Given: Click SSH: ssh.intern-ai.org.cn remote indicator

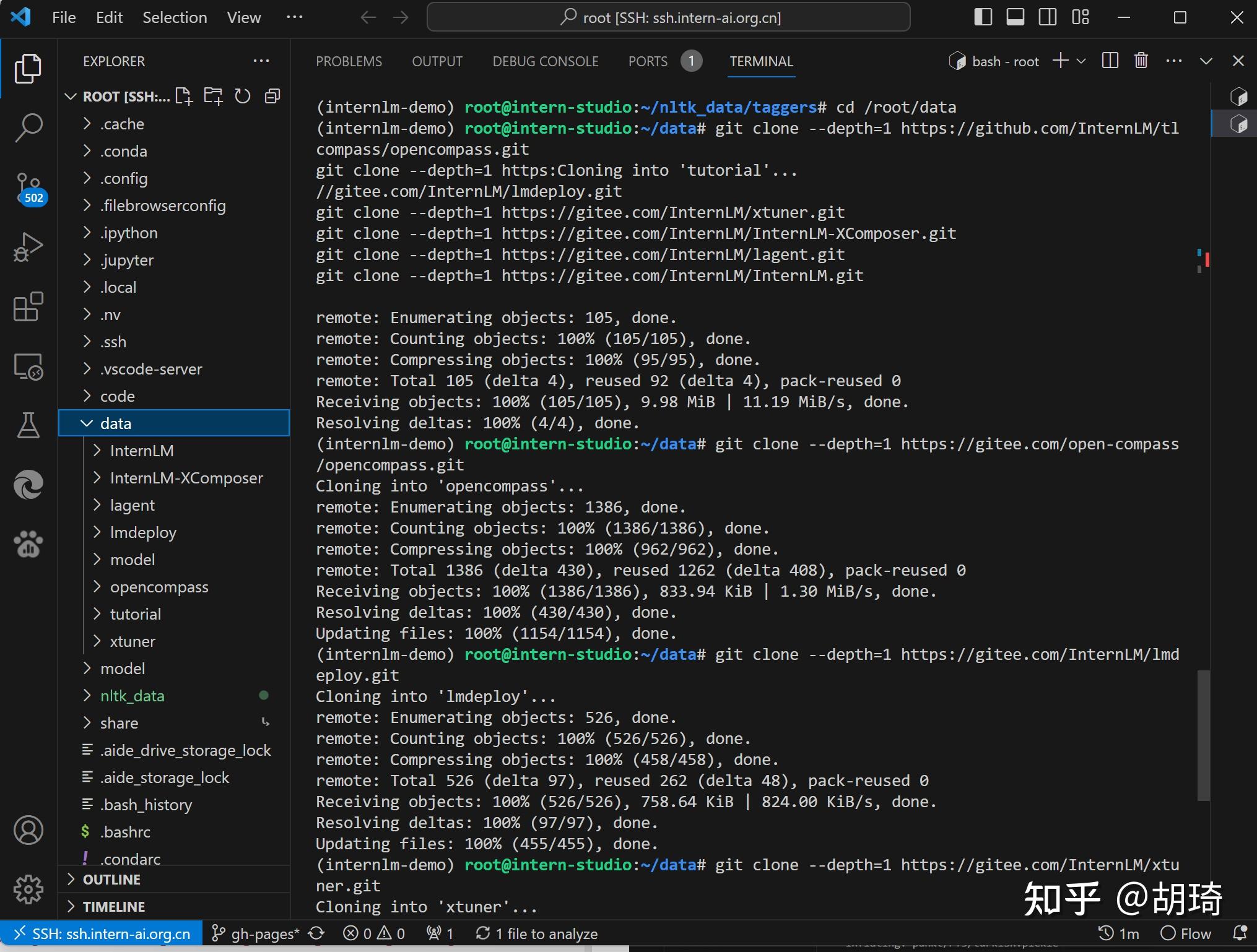Looking at the screenshot, I should pyautogui.click(x=102, y=933).
